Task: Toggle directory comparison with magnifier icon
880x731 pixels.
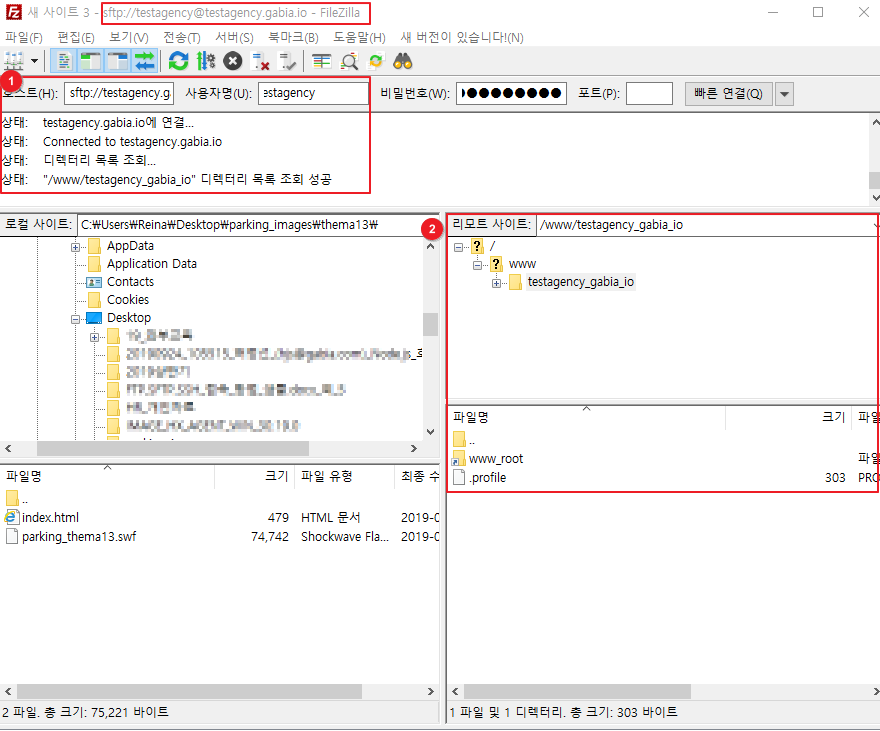Action: coord(349,61)
